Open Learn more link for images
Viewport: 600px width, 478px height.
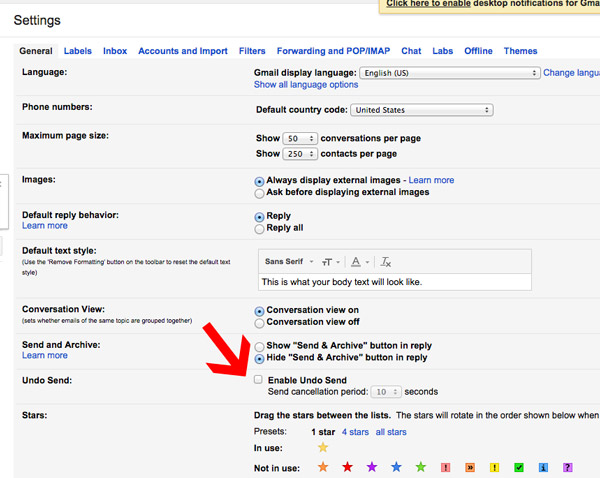(x=431, y=180)
